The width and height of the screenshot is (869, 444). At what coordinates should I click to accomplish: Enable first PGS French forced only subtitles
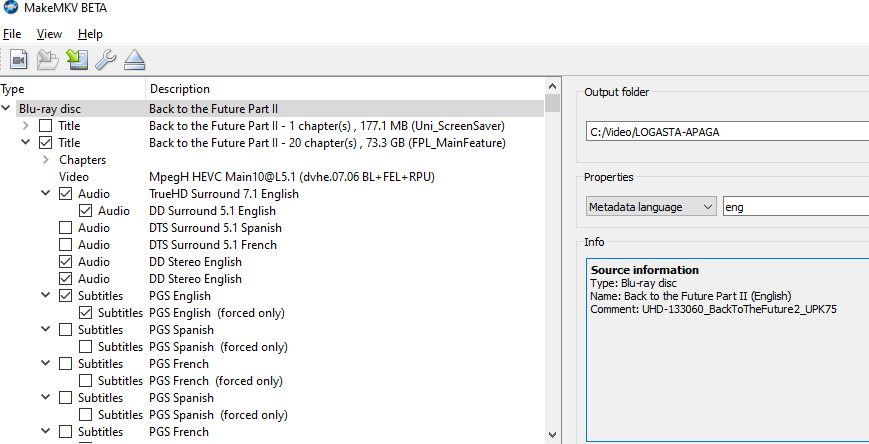point(85,381)
